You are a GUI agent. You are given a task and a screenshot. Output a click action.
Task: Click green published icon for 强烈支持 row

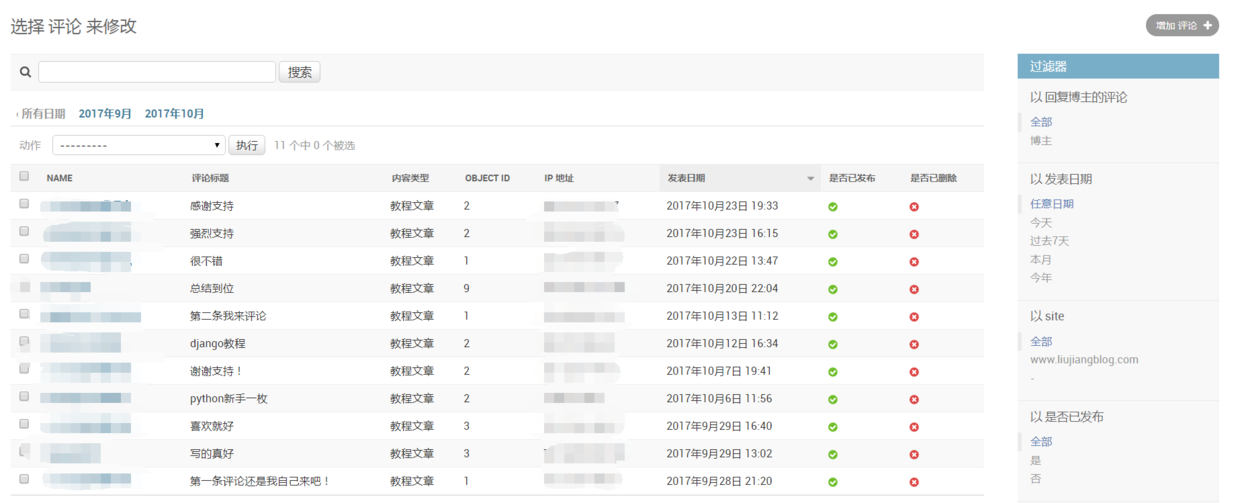pos(833,234)
